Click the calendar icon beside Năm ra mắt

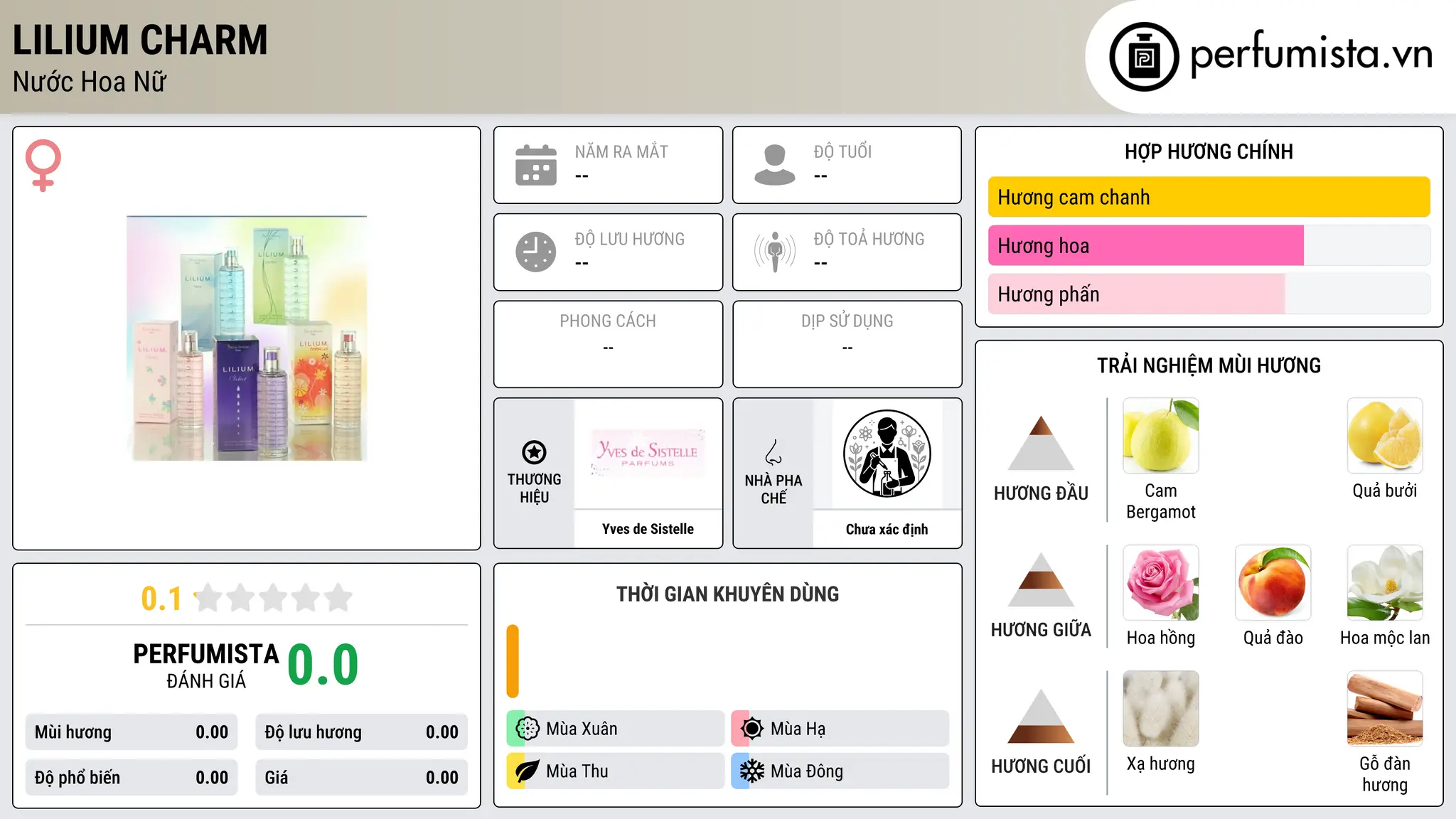click(x=536, y=165)
